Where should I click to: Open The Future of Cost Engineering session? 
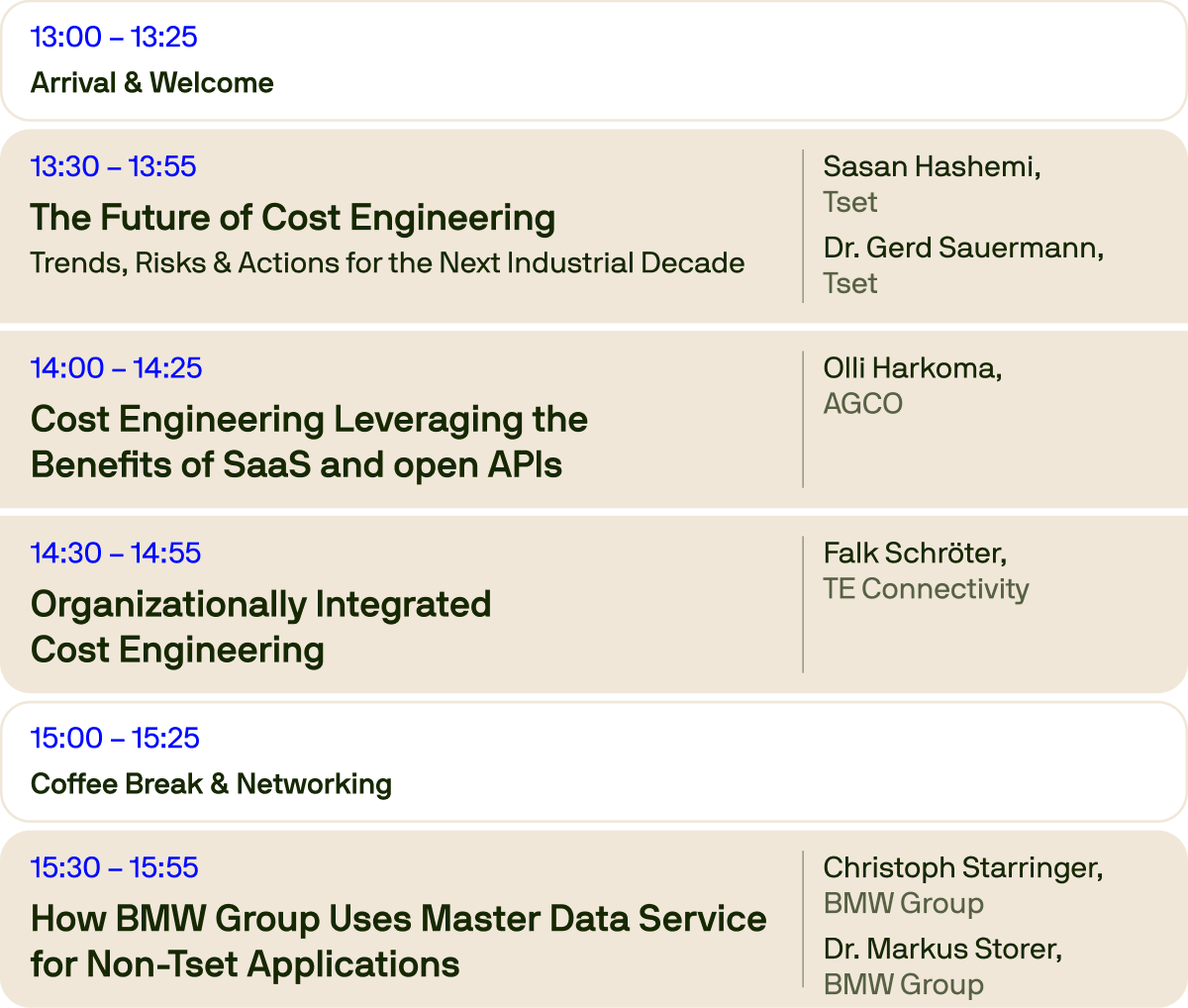click(292, 218)
